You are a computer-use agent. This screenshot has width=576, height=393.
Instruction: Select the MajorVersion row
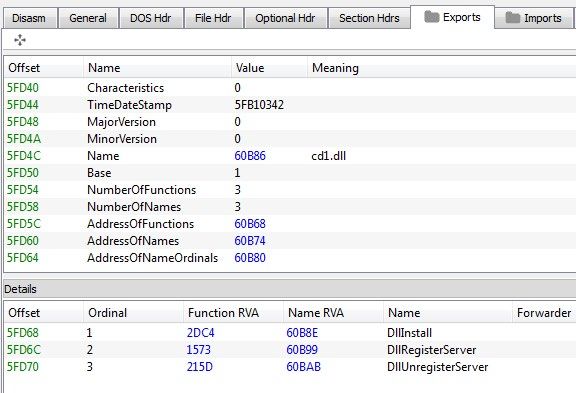[x=289, y=122]
